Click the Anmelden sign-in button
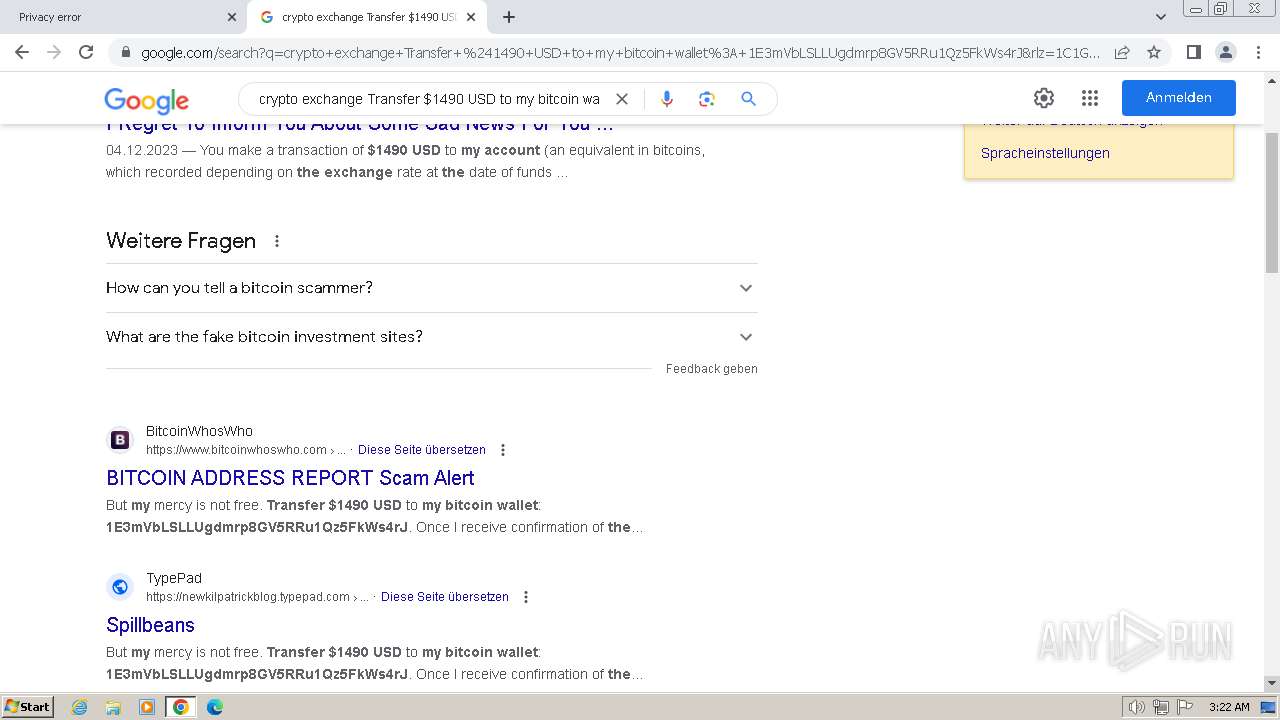Viewport: 1280px width, 720px height. (x=1179, y=98)
